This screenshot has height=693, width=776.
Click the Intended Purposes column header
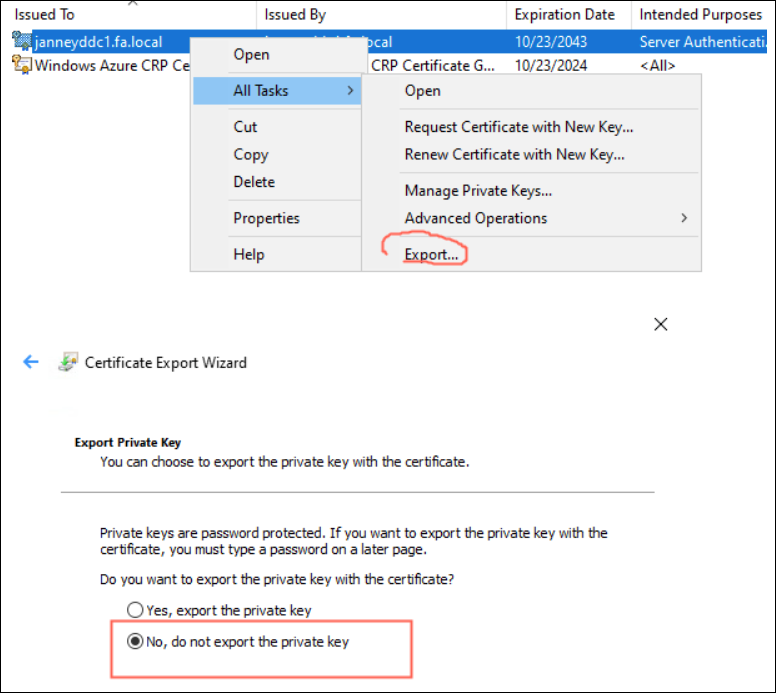[700, 15]
